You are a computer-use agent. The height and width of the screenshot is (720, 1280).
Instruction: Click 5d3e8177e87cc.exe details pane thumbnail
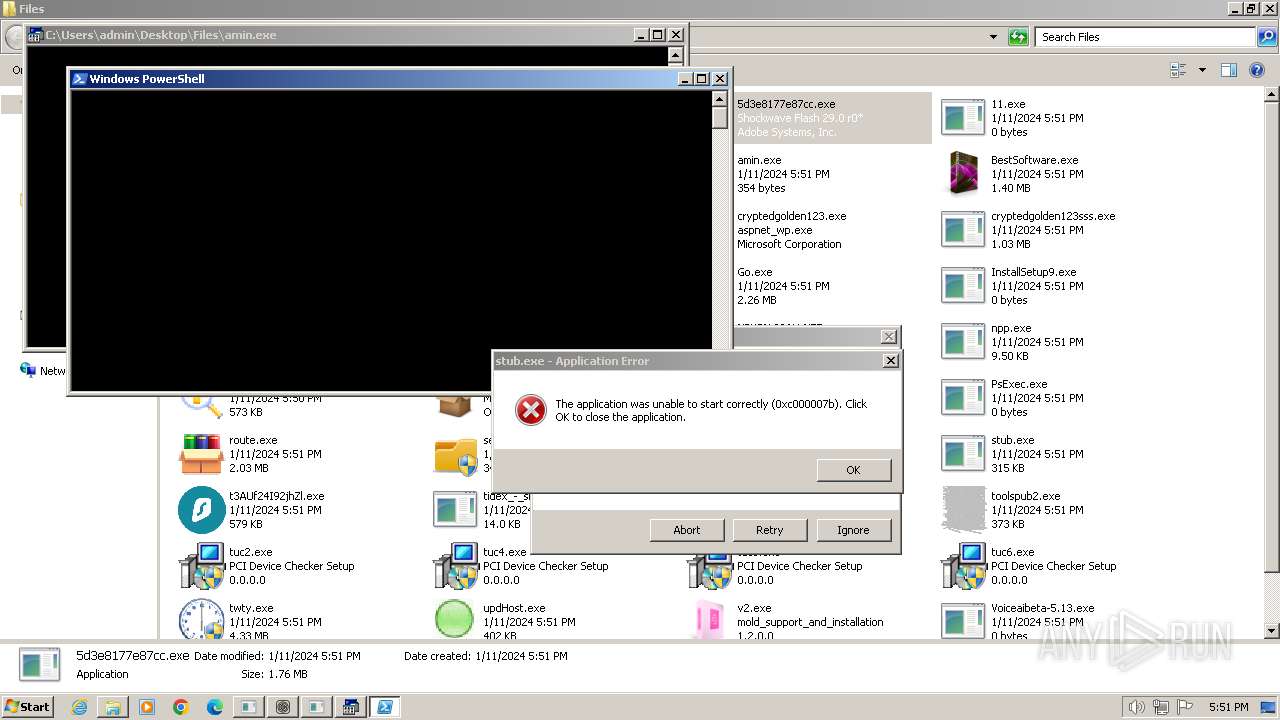(40, 665)
